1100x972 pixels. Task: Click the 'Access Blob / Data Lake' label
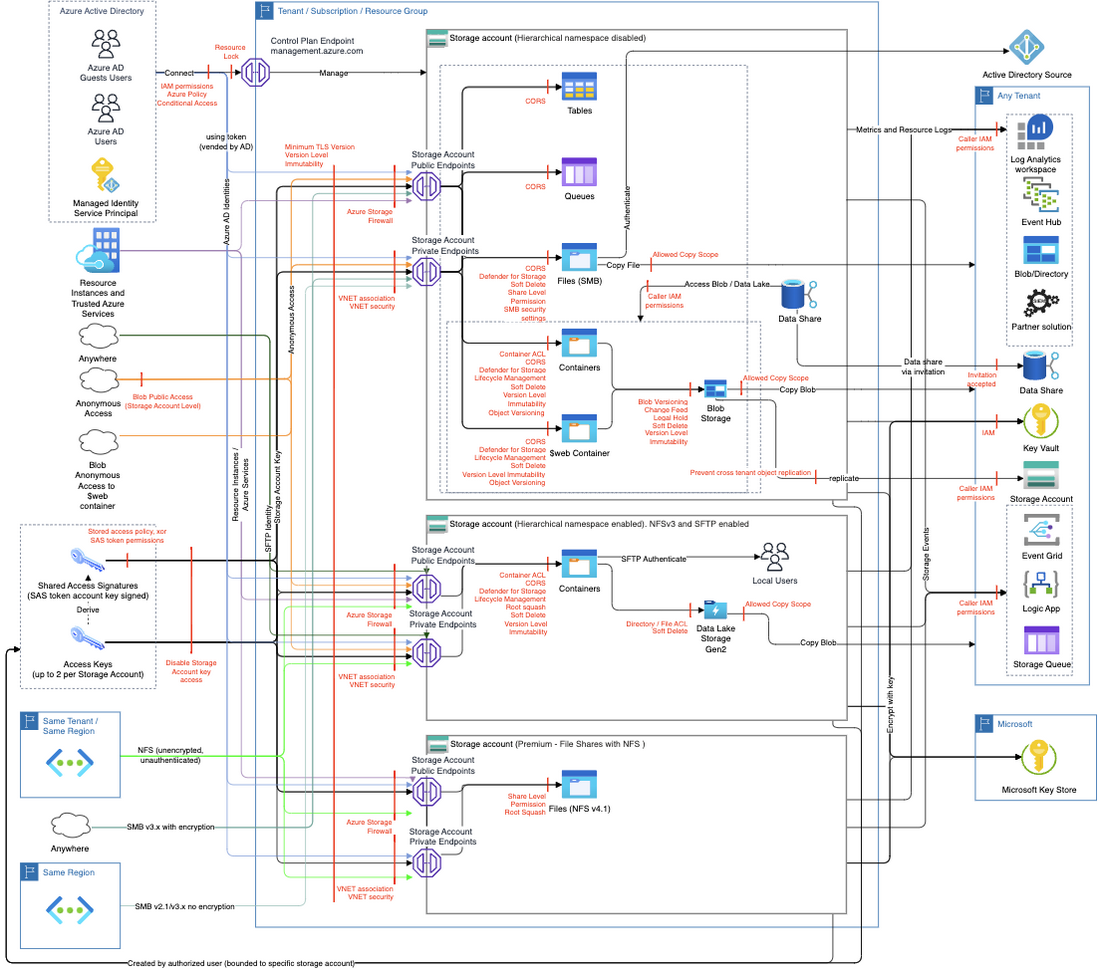(727, 284)
